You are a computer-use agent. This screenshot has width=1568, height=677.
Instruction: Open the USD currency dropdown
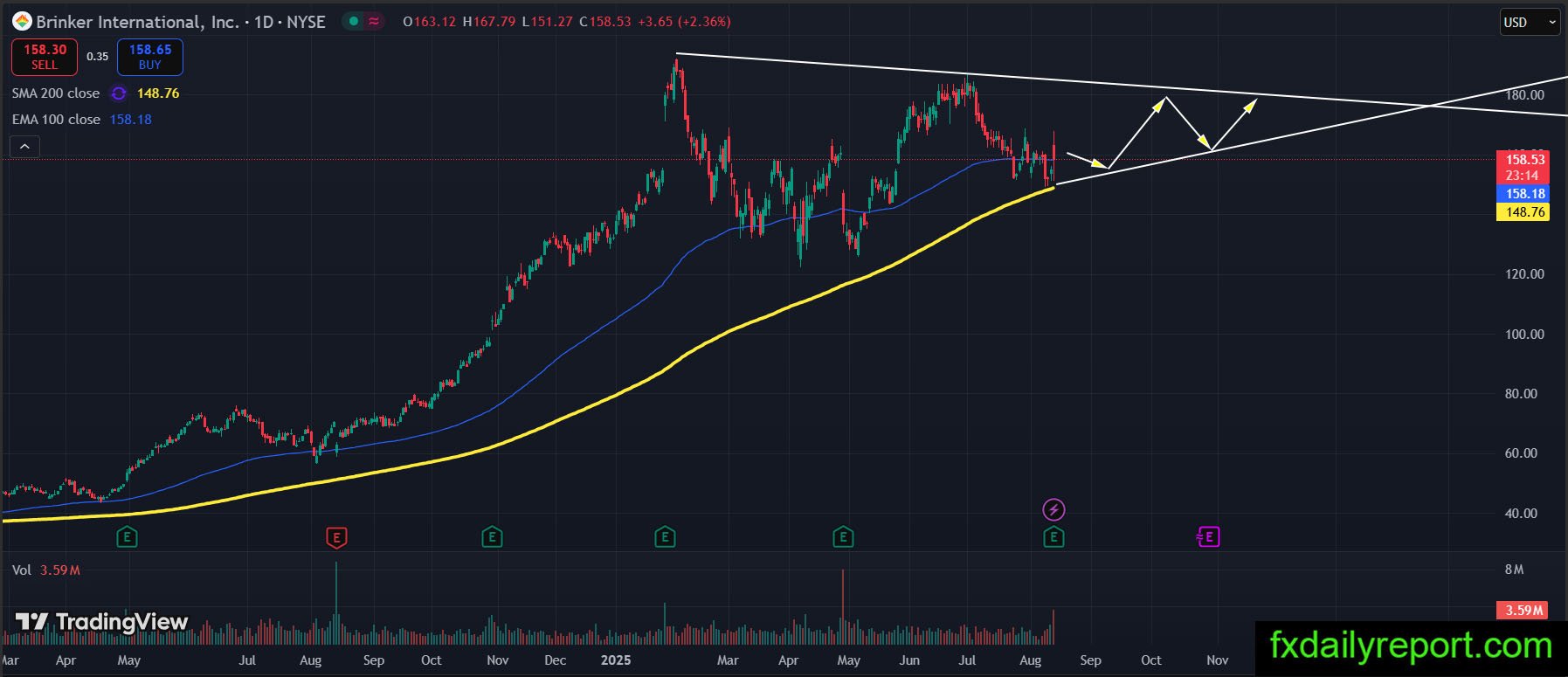click(x=1530, y=23)
